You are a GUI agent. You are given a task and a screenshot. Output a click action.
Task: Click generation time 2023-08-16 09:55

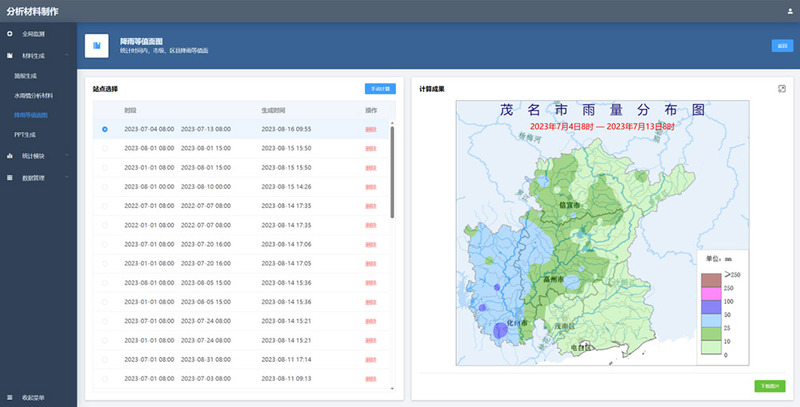click(x=286, y=129)
